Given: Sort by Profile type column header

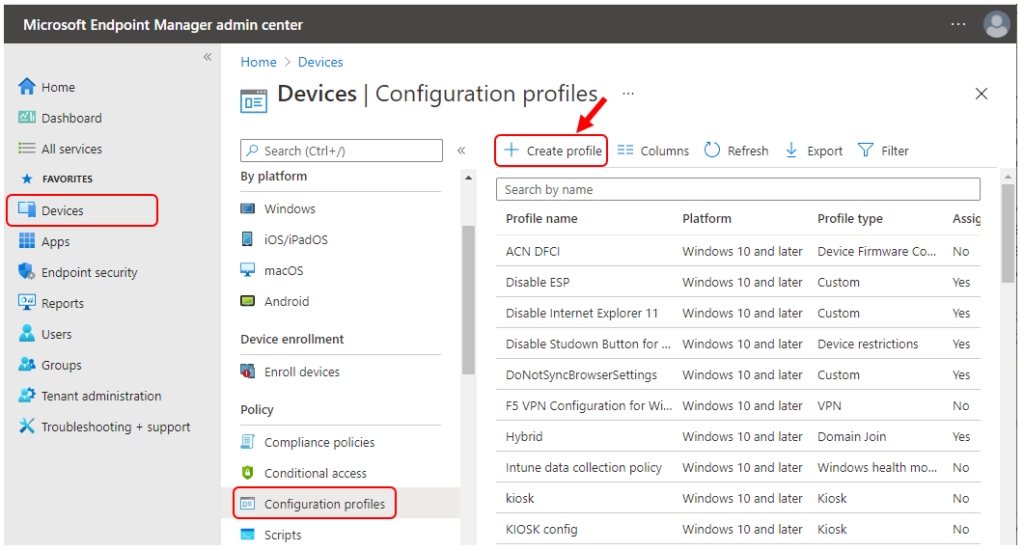Looking at the screenshot, I should 850,219.
